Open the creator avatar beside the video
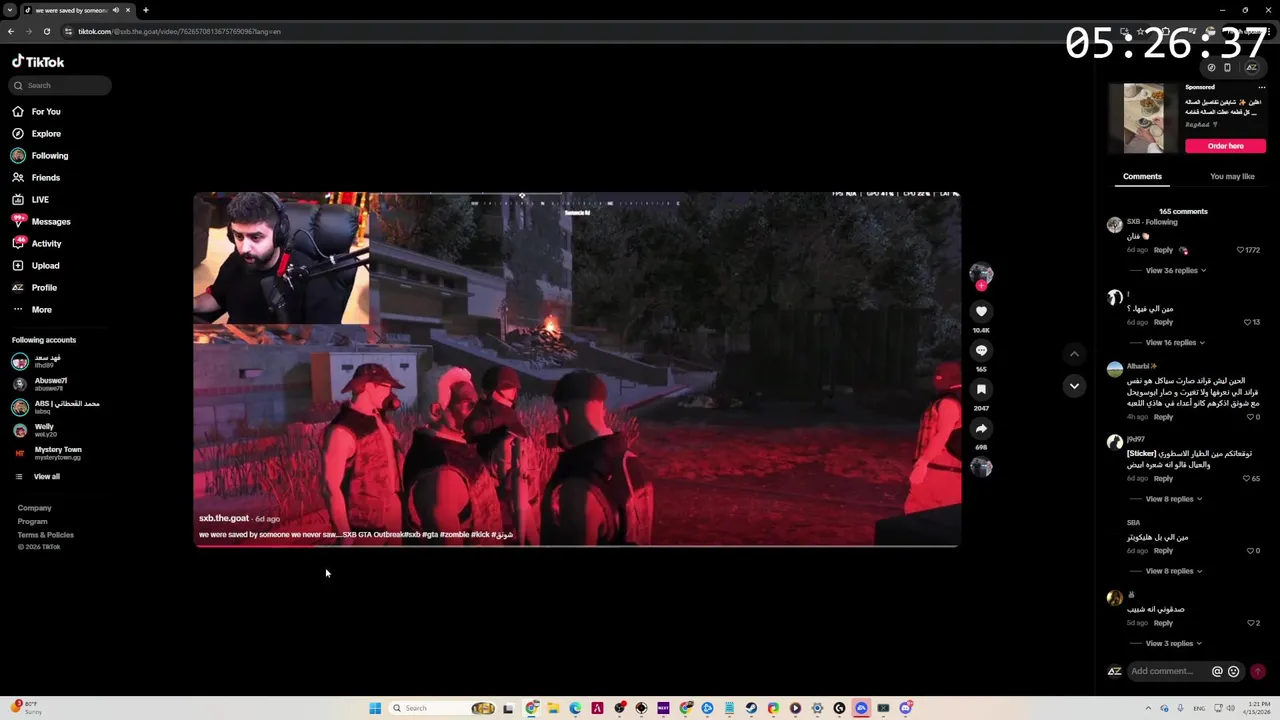Screen dimensions: 1280x720 [x=981, y=273]
